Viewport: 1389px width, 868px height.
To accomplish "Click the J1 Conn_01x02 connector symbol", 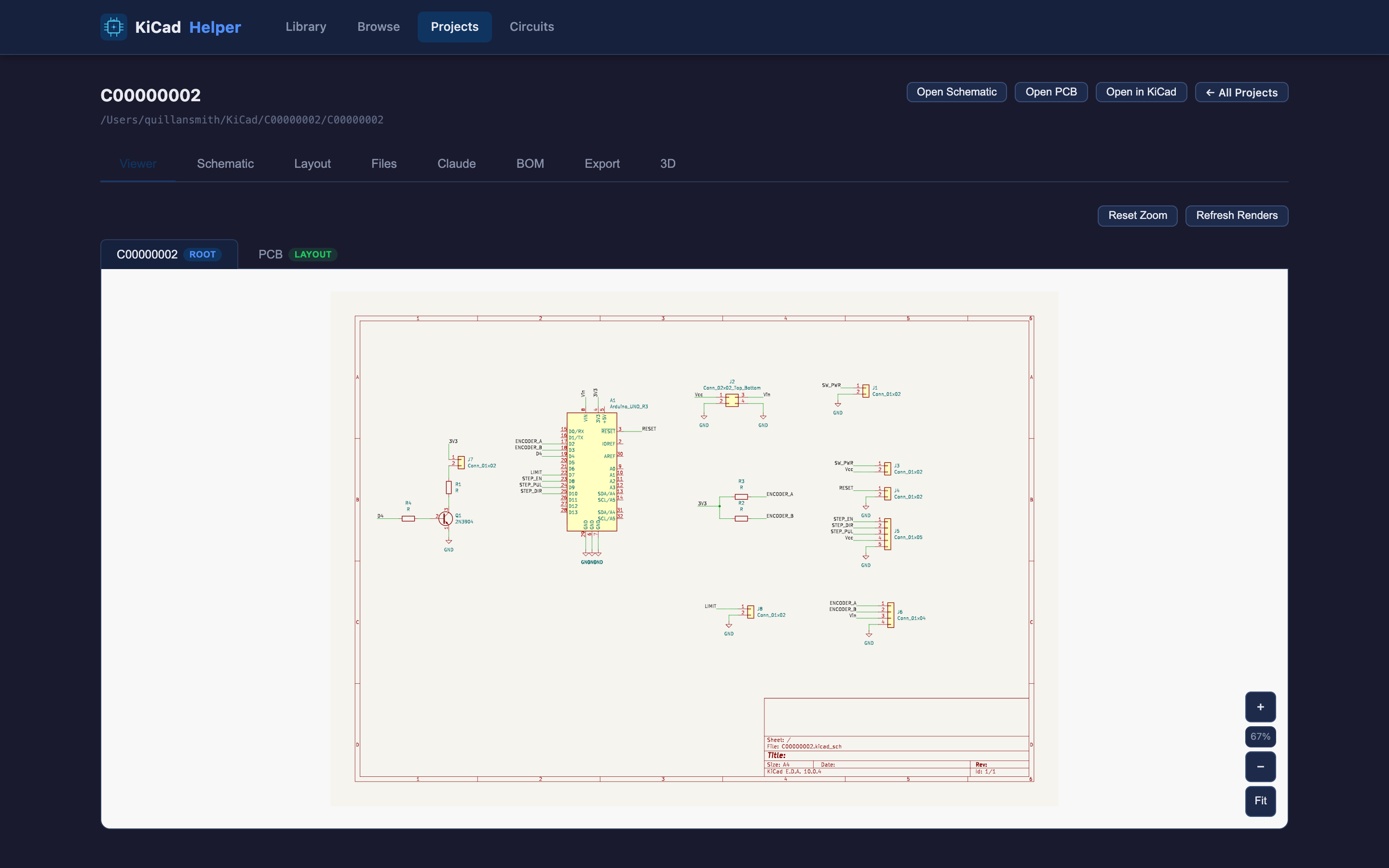I will 866,391.
